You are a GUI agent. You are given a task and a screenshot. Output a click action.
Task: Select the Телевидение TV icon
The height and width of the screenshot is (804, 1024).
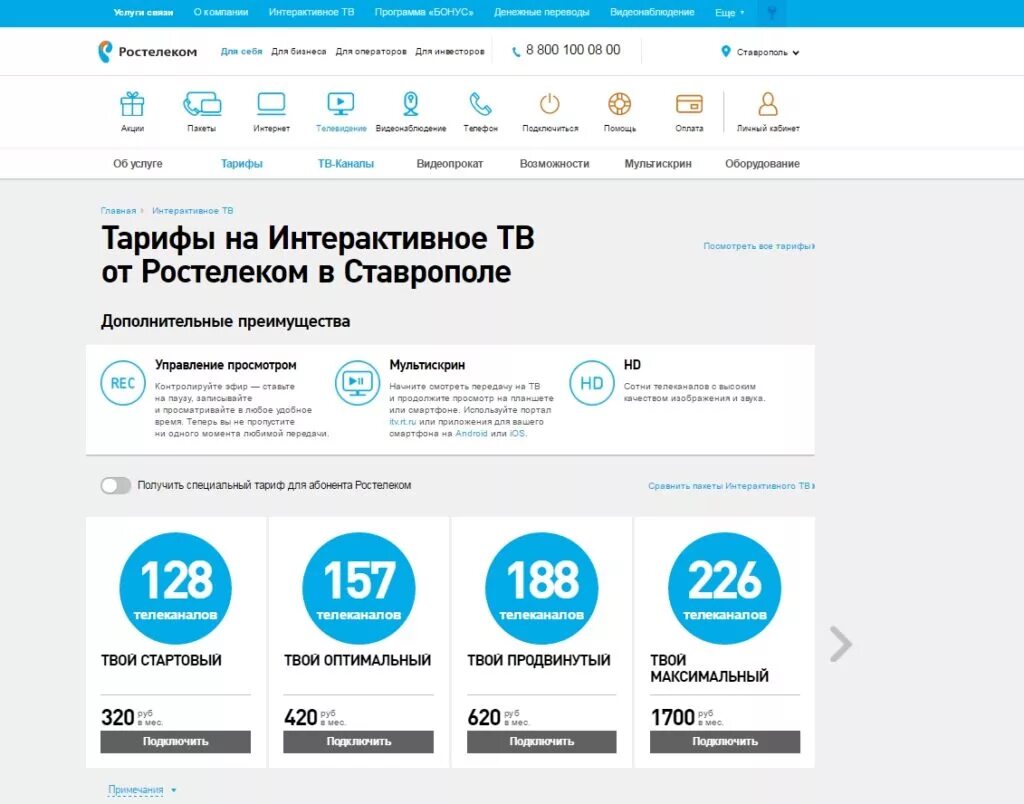click(x=341, y=104)
